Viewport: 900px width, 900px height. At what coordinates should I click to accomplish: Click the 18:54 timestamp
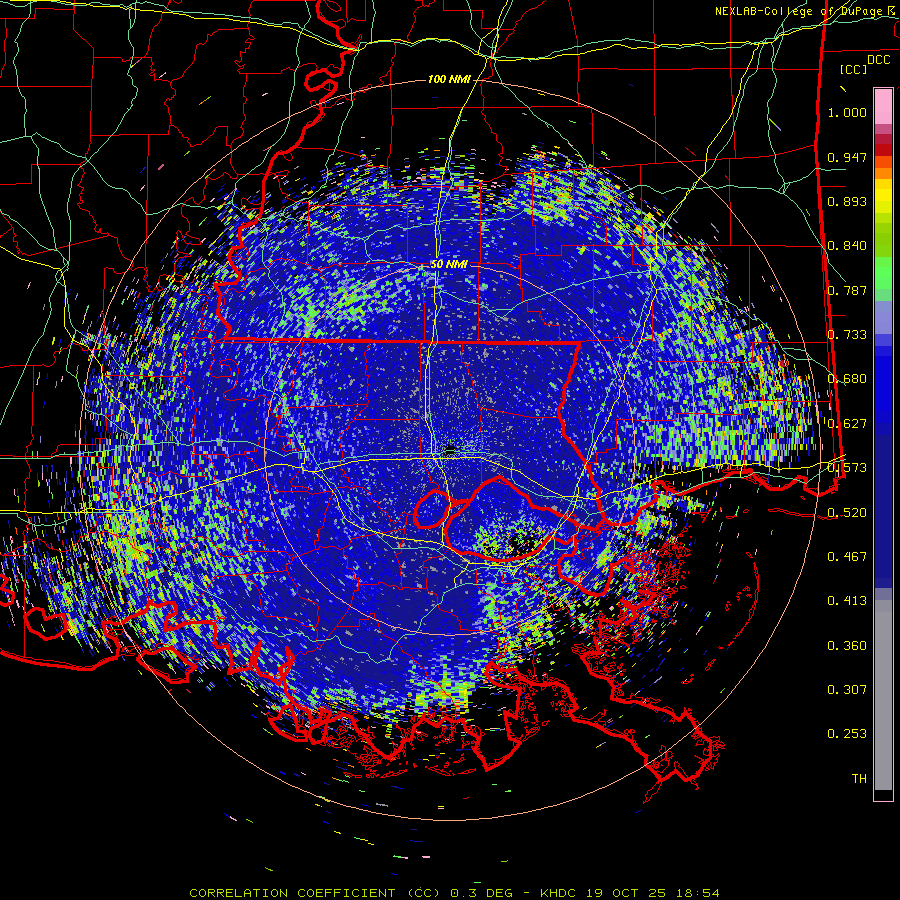697,893
